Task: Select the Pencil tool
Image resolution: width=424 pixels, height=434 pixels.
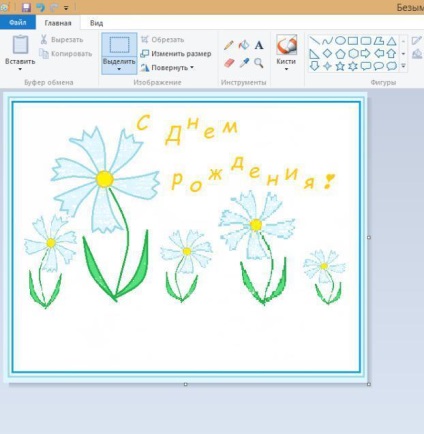Action: (x=229, y=45)
